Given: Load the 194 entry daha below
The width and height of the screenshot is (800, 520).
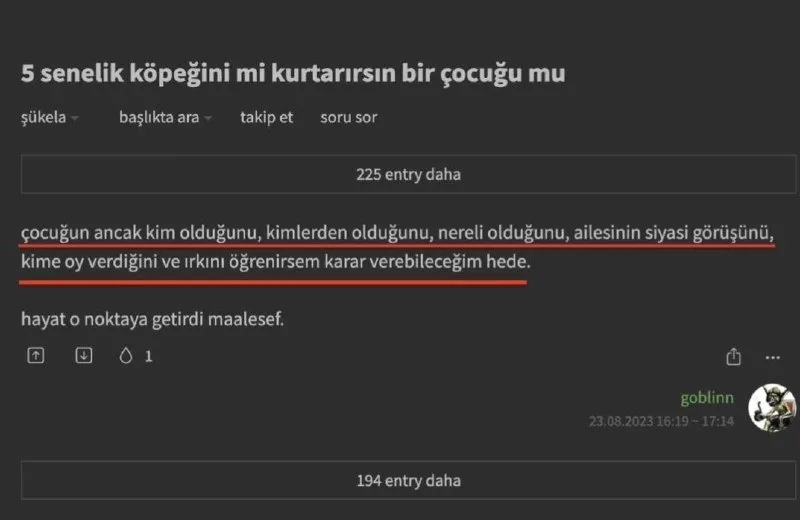Looking at the screenshot, I should [x=408, y=480].
